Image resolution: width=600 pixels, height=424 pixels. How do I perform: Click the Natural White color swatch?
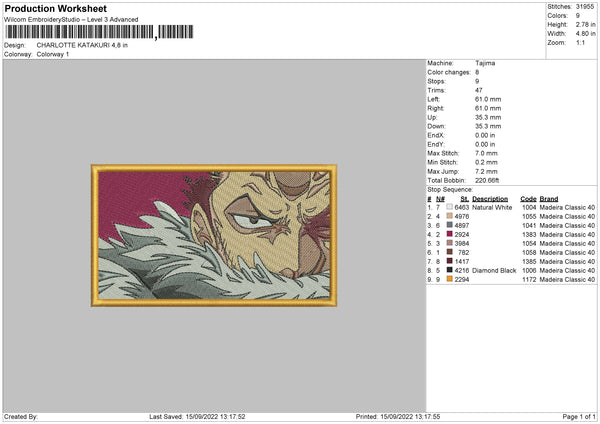point(449,207)
